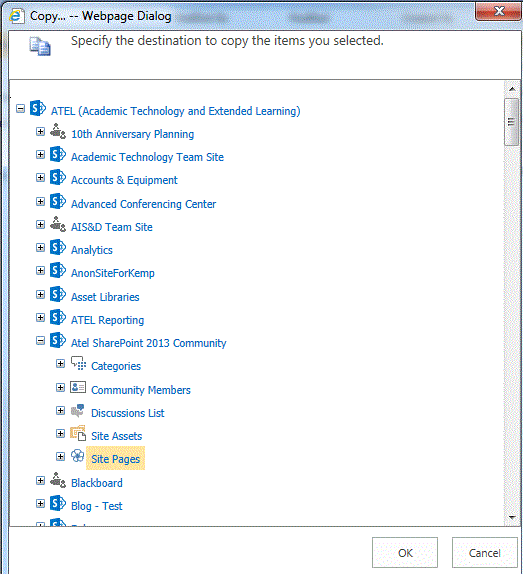The image size is (523, 574).
Task: Click the Internet Explorer icon in the title bar
Action: [x=16, y=16]
